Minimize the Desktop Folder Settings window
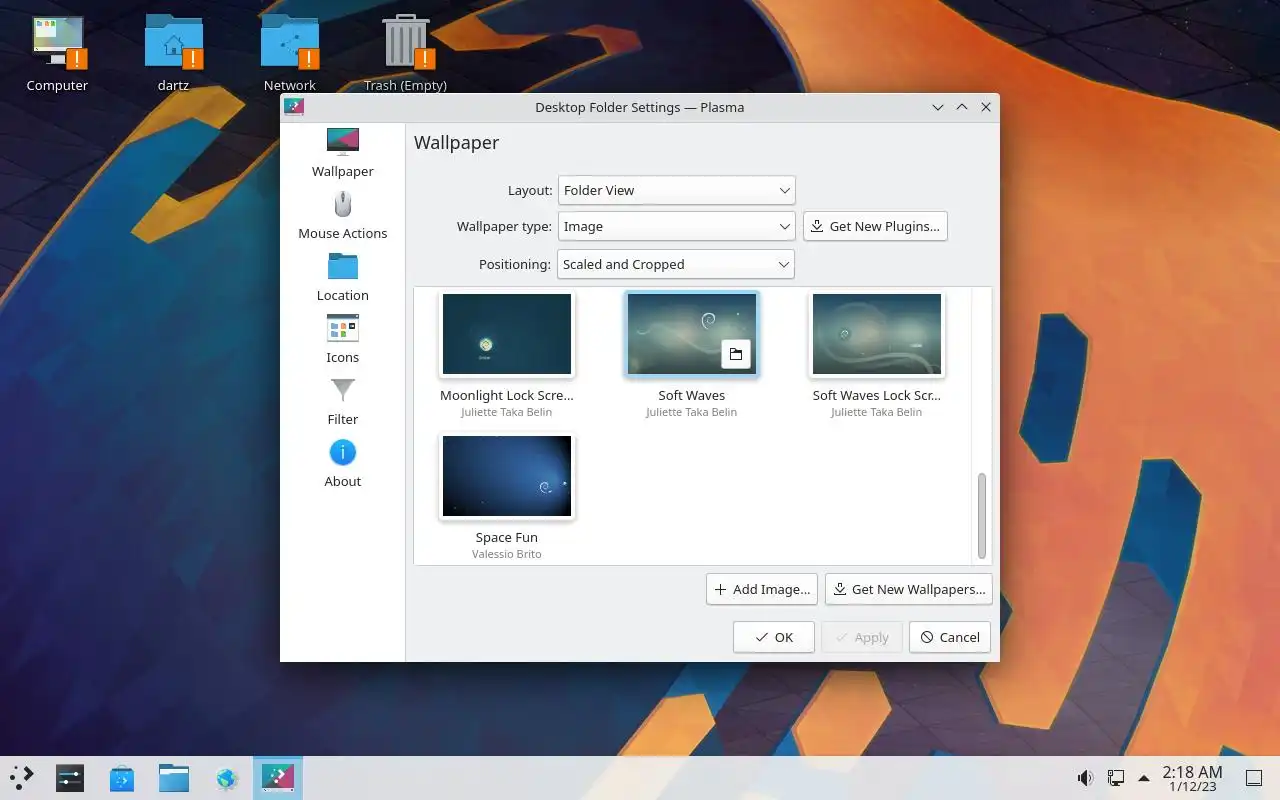This screenshot has height=800, width=1280. (x=938, y=107)
